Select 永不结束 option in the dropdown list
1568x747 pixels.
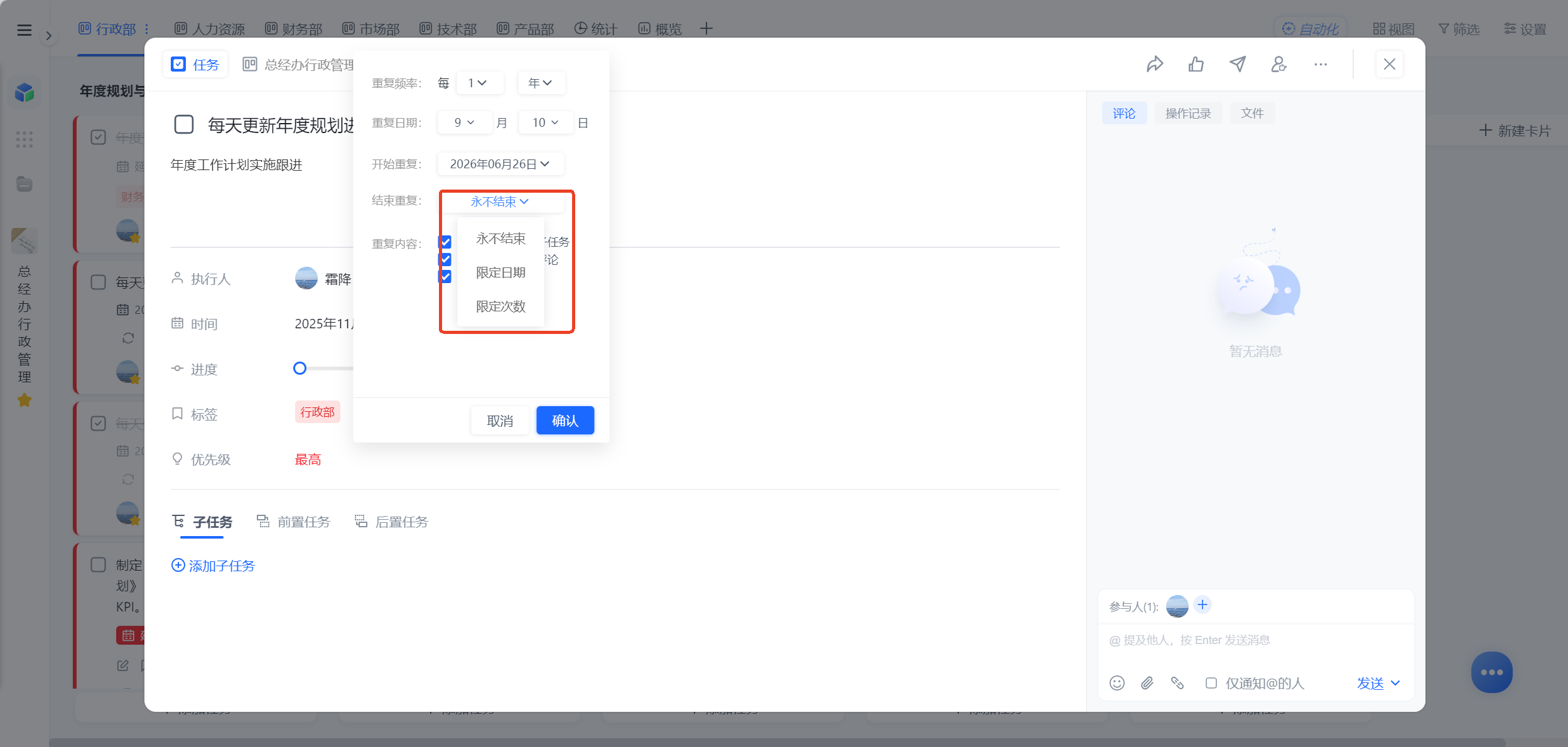tap(500, 239)
